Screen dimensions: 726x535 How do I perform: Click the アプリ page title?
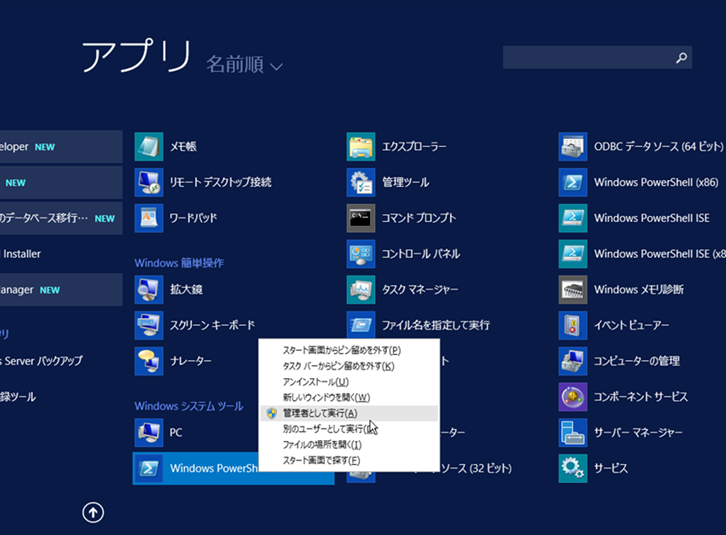pyautogui.click(x=137, y=56)
